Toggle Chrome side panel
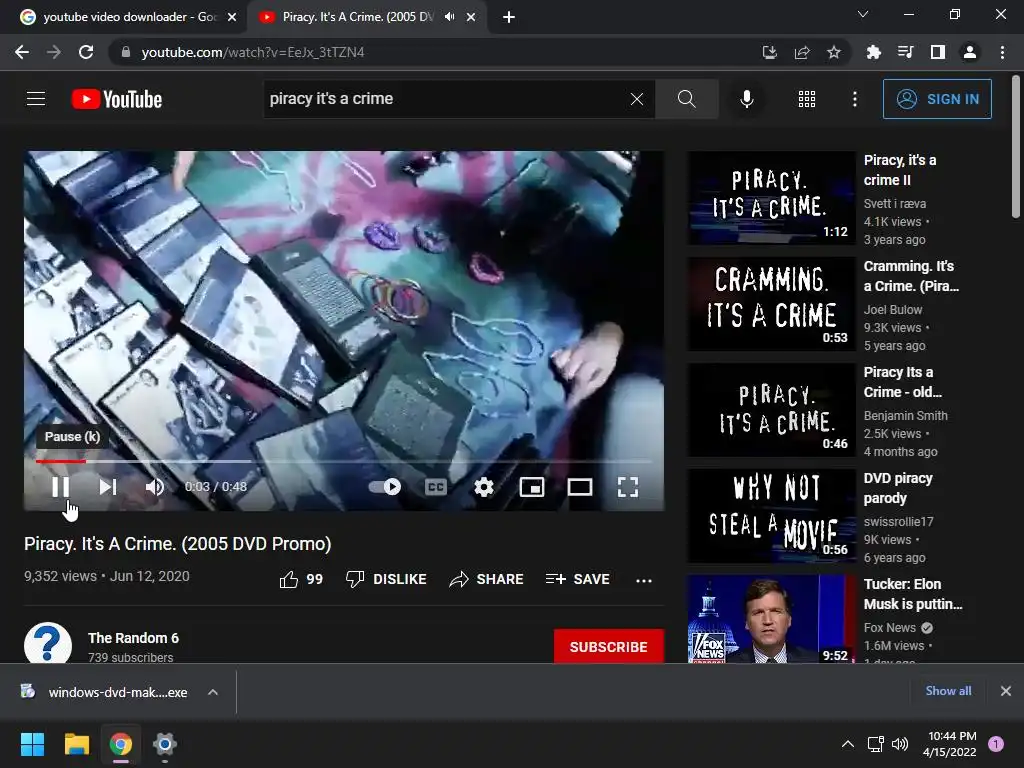 (x=938, y=52)
